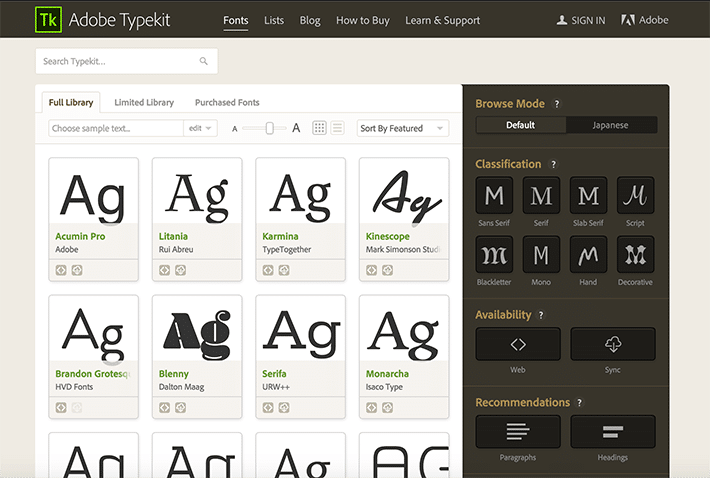This screenshot has width=710, height=478.
Task: Switch to Limited Library tab
Action: (144, 102)
